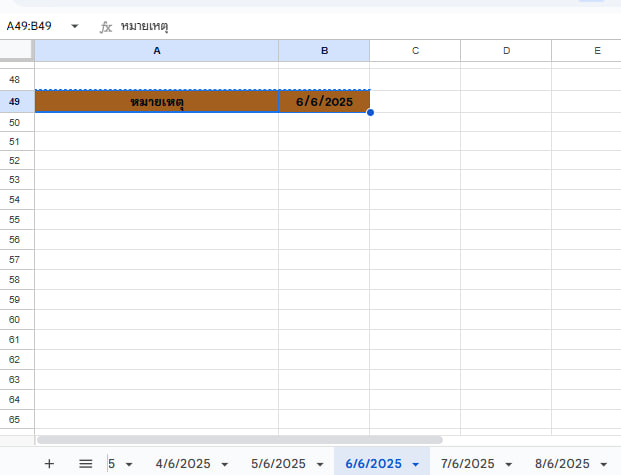
Task: Select column E header
Action: click(587, 51)
